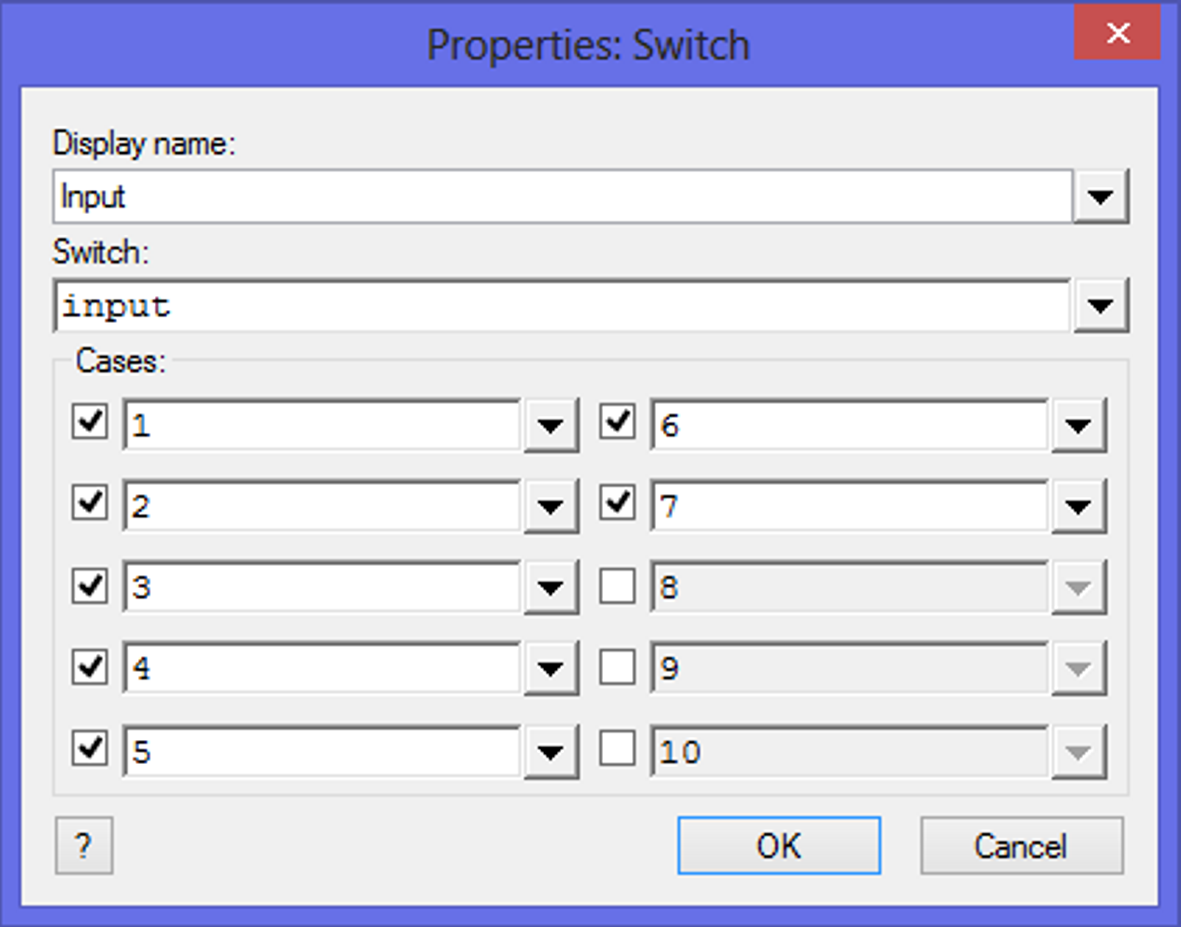Confirm with the OK button
This screenshot has height=927, width=1181.
point(779,846)
